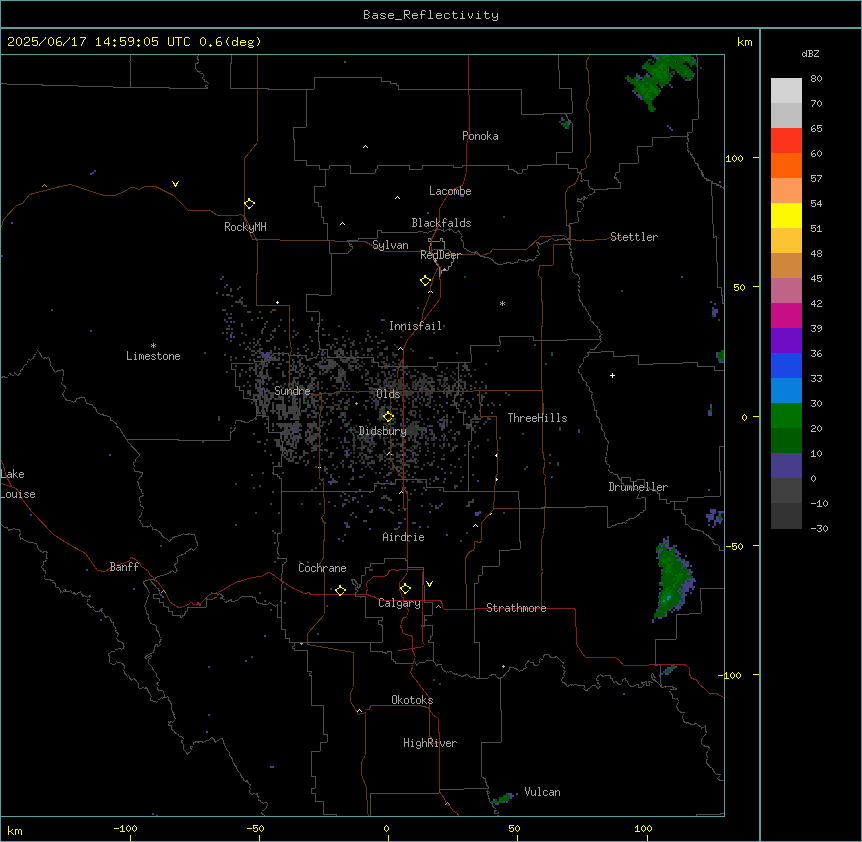This screenshot has width=862, height=842.
Task: Click the slate-purple 10 dBZ legend swatch
Action: point(786,466)
